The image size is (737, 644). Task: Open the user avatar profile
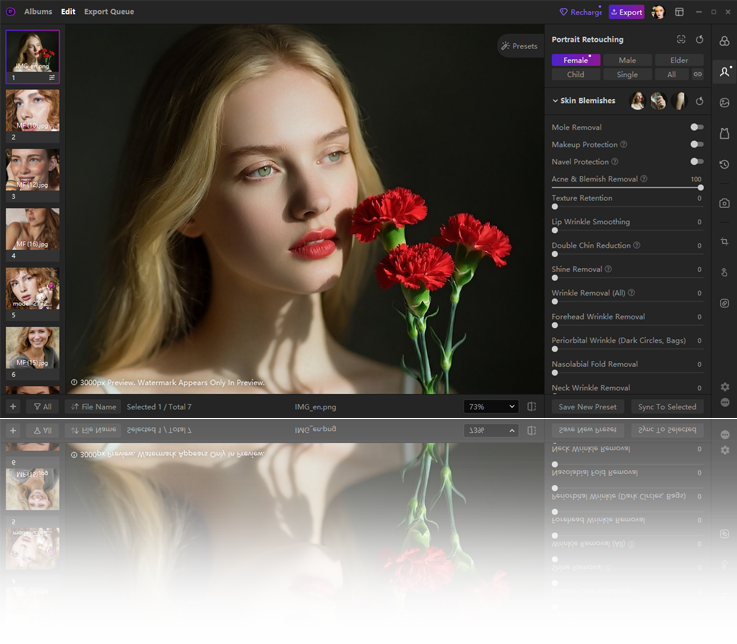658,12
